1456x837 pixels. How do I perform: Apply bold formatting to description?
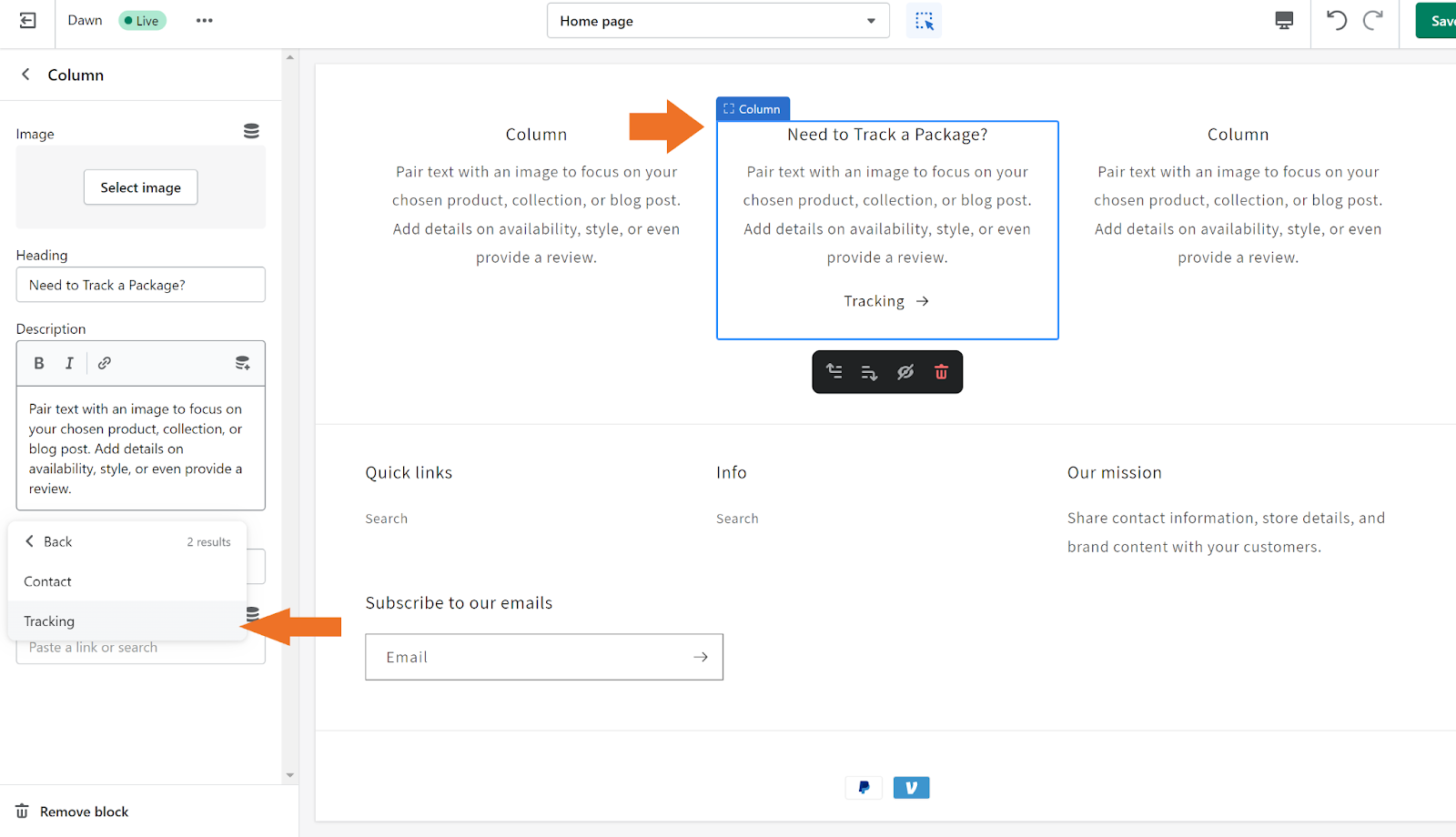click(x=39, y=363)
